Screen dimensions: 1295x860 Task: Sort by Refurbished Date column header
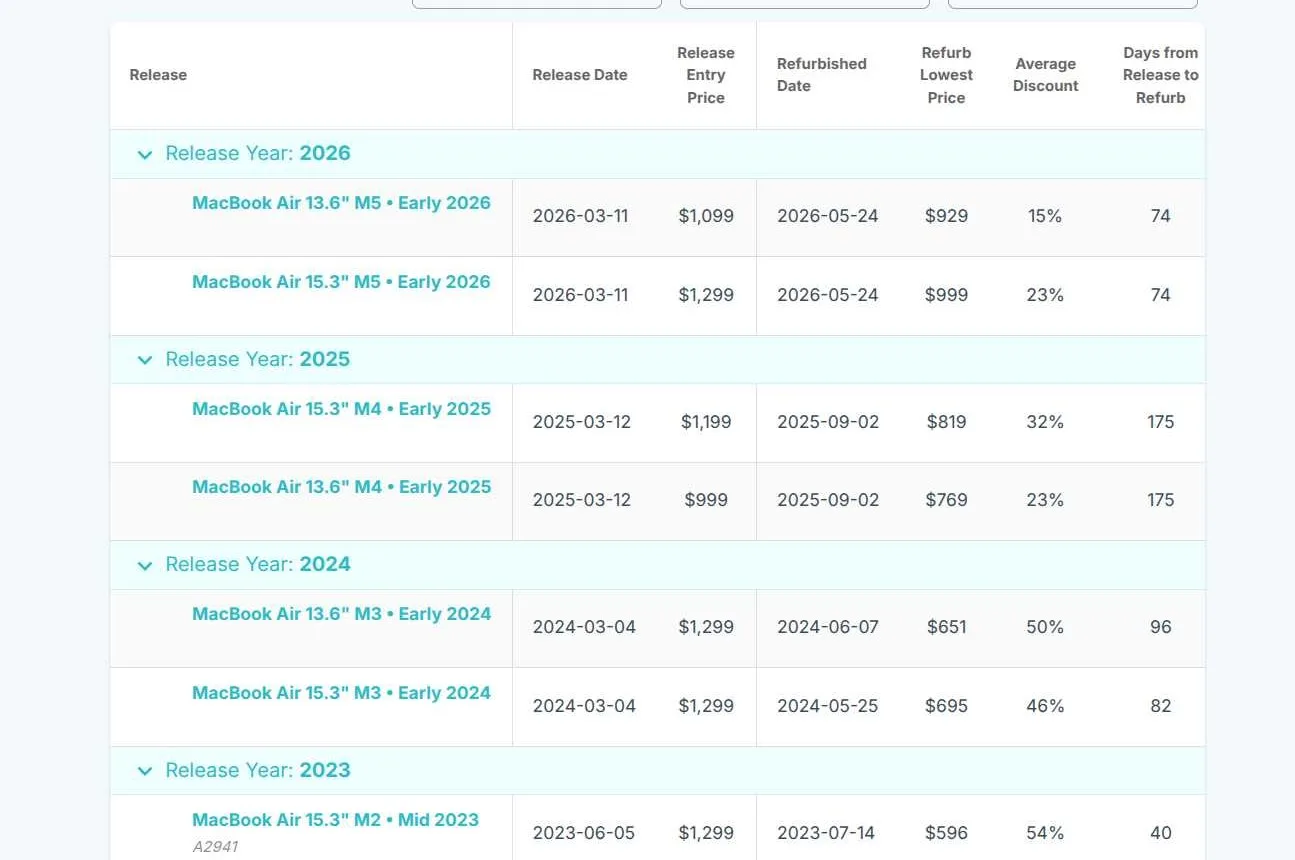(822, 75)
